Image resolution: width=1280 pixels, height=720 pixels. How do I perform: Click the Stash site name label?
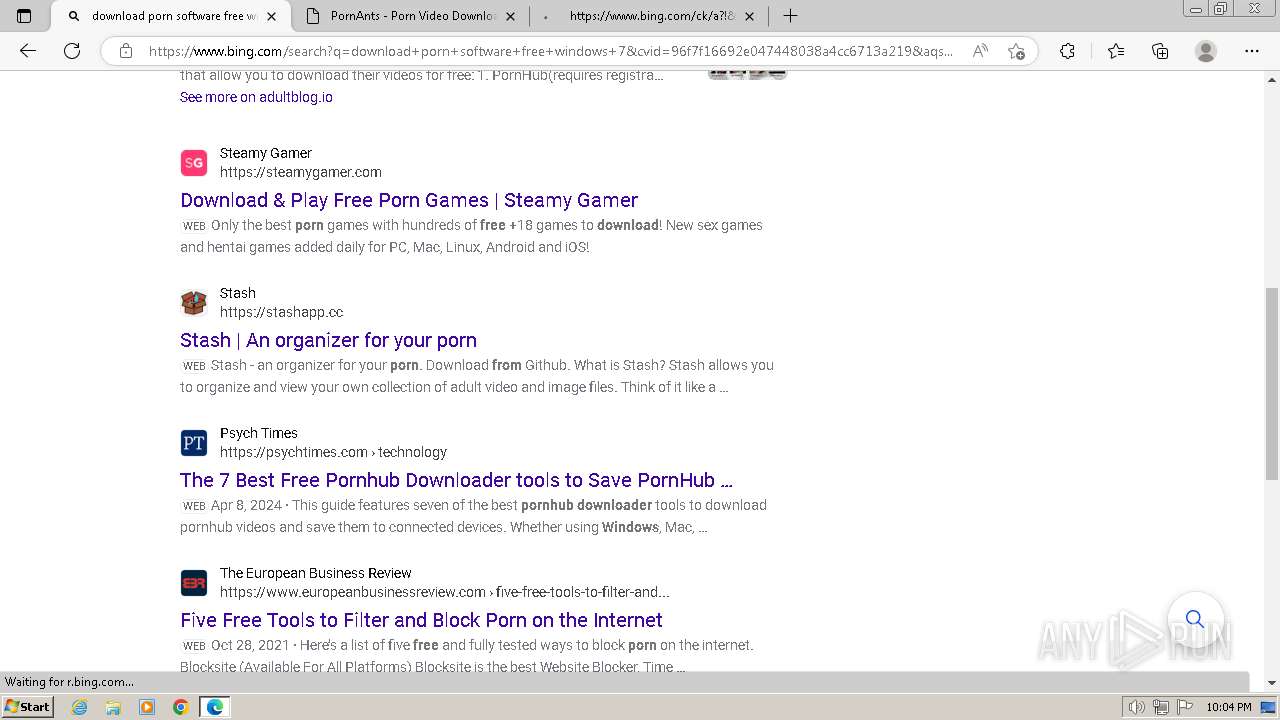pos(238,293)
